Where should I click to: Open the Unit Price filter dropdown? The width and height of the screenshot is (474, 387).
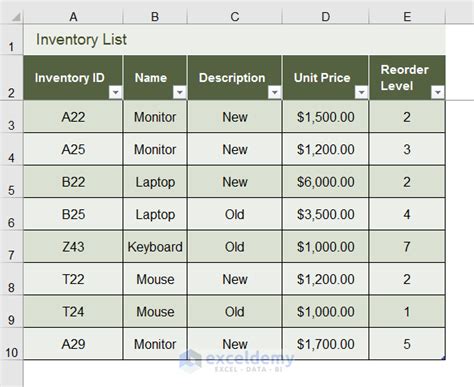point(361,92)
